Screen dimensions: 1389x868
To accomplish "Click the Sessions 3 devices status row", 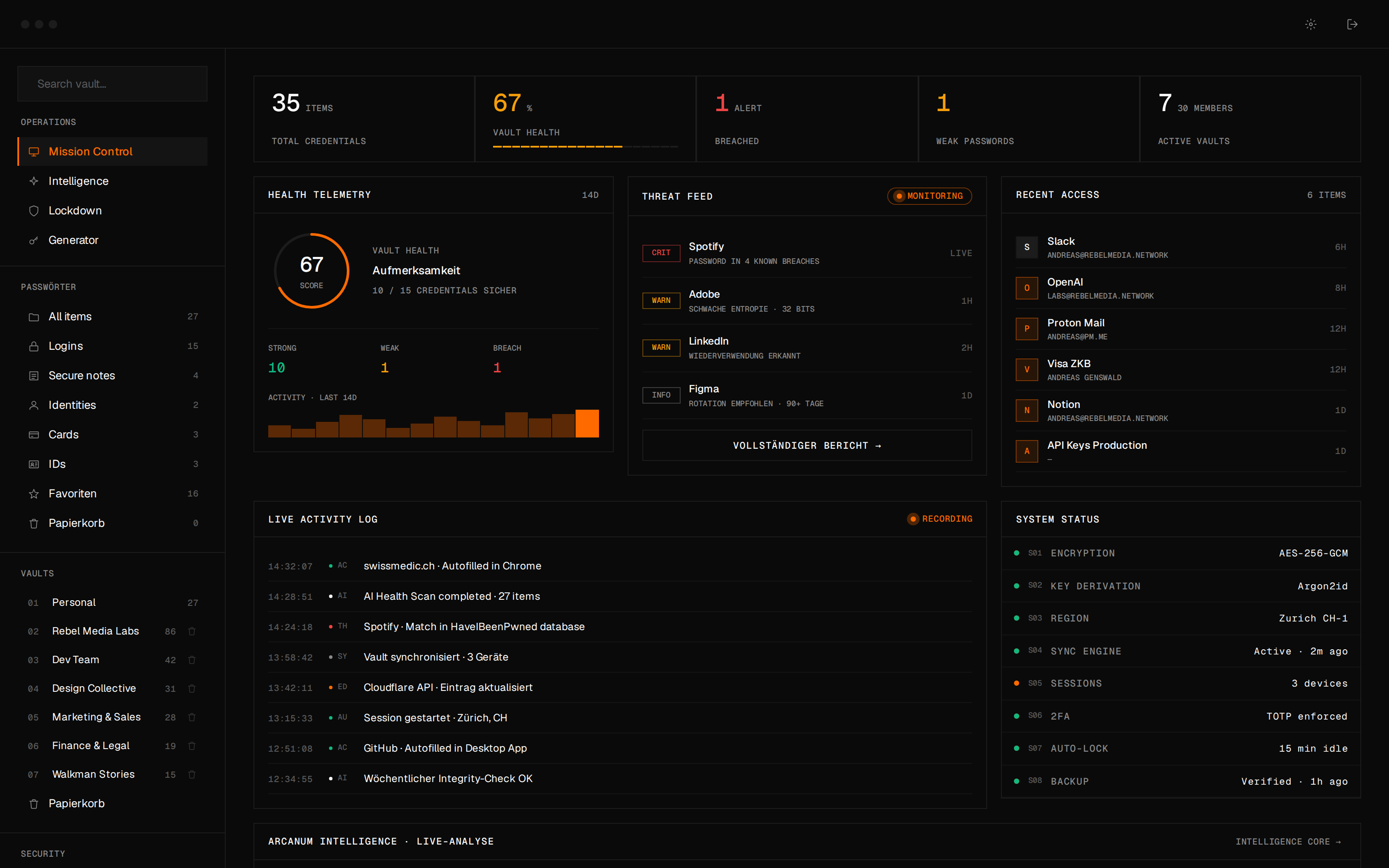I will tap(1181, 684).
